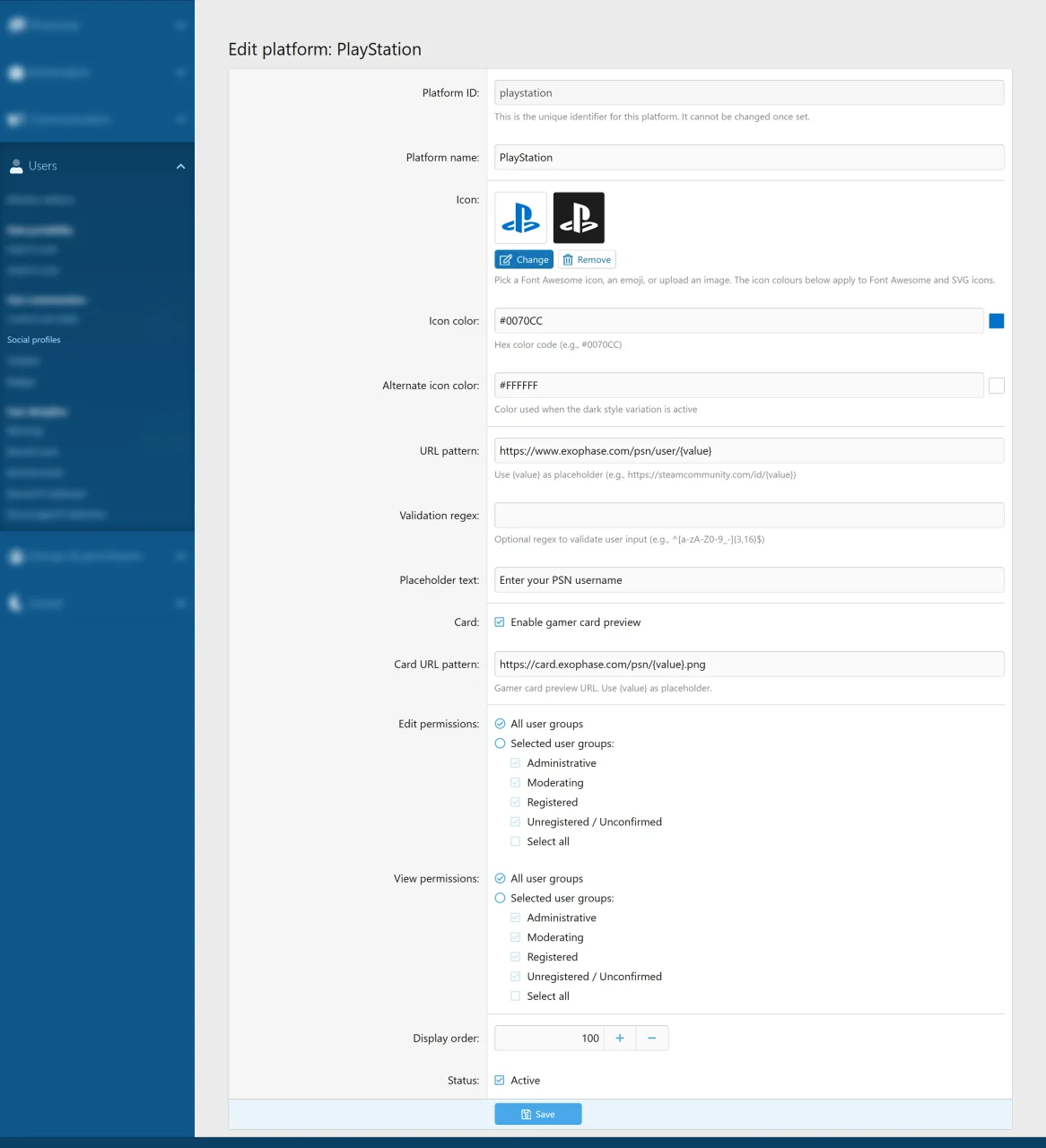Click the unique identifier explanation text
Image resolution: width=1046 pixels, height=1148 pixels.
[x=652, y=117]
